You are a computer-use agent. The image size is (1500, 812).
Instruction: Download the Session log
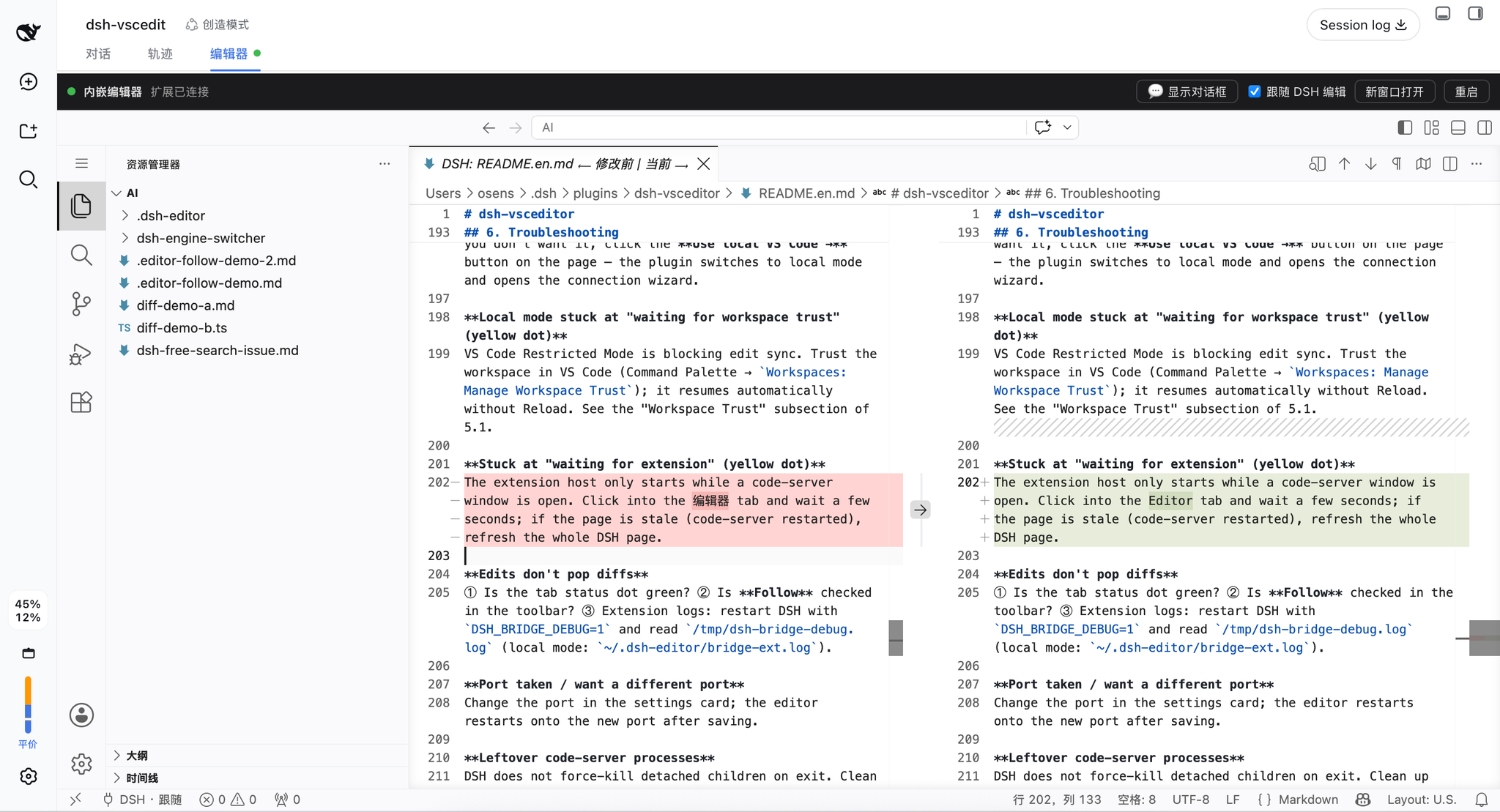1363,25
